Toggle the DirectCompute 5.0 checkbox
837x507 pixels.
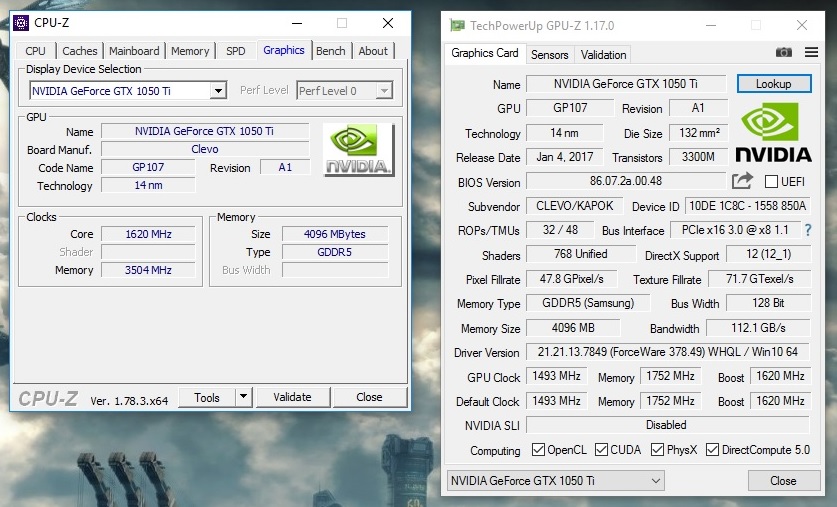coord(712,449)
